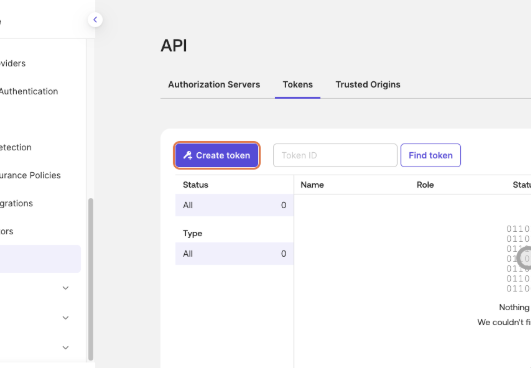
Task: Switch to the Authorization Servers tab
Action: click(214, 84)
